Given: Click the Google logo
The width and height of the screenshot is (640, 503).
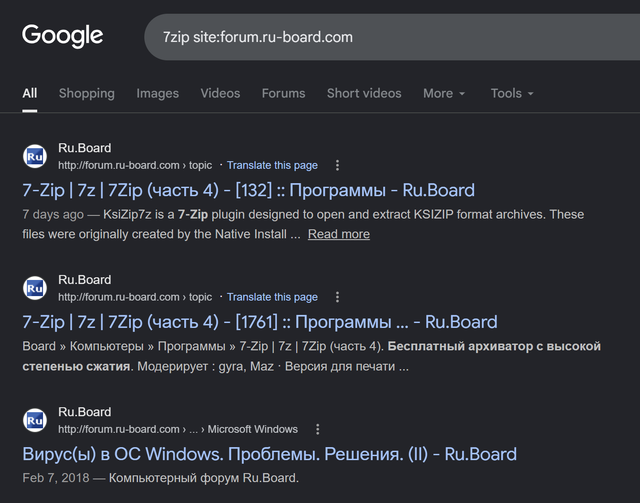Looking at the screenshot, I should [62, 36].
